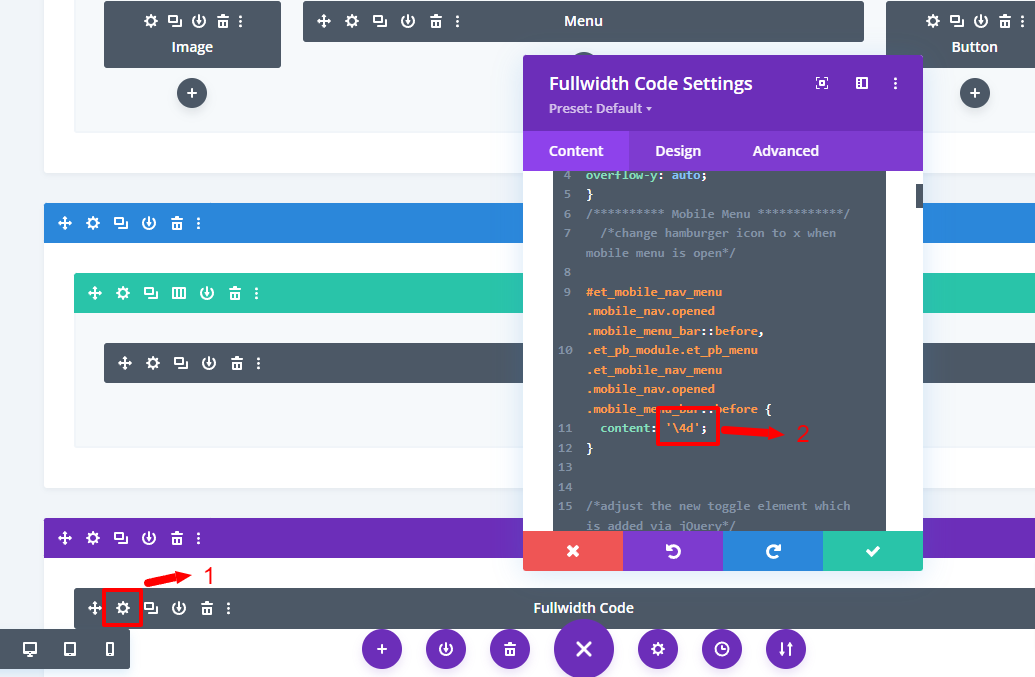This screenshot has width=1035, height=677.
Task: Disable the blue section with power icon
Action: click(149, 223)
